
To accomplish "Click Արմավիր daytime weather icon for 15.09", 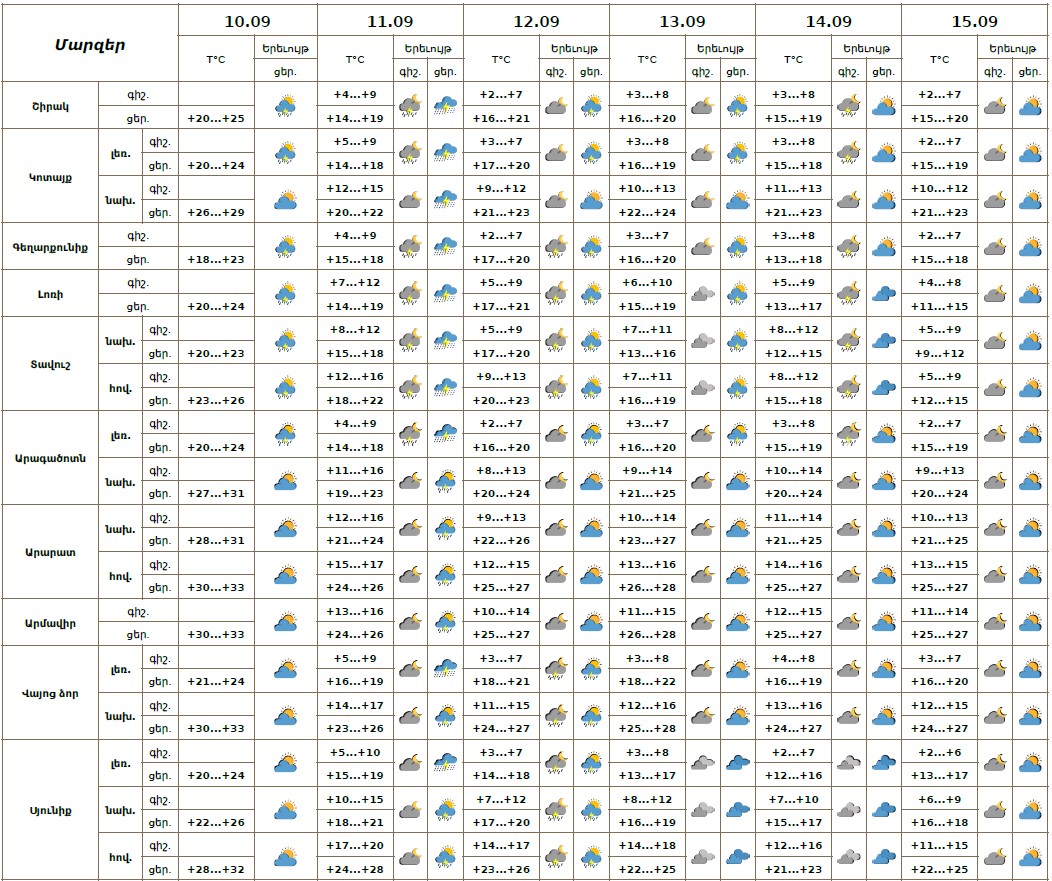I will pyautogui.click(x=1030, y=623).
